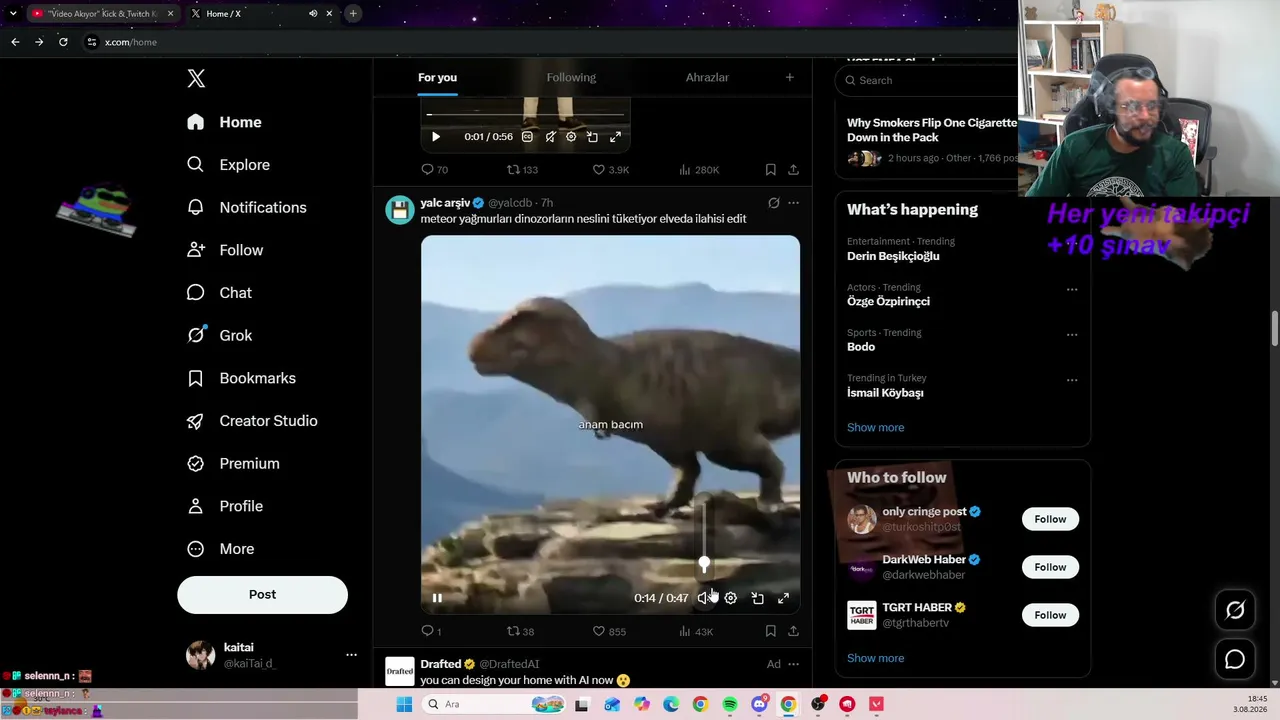Open more options on the Drafted ad
Screen dimensions: 1280x720
coord(793,664)
